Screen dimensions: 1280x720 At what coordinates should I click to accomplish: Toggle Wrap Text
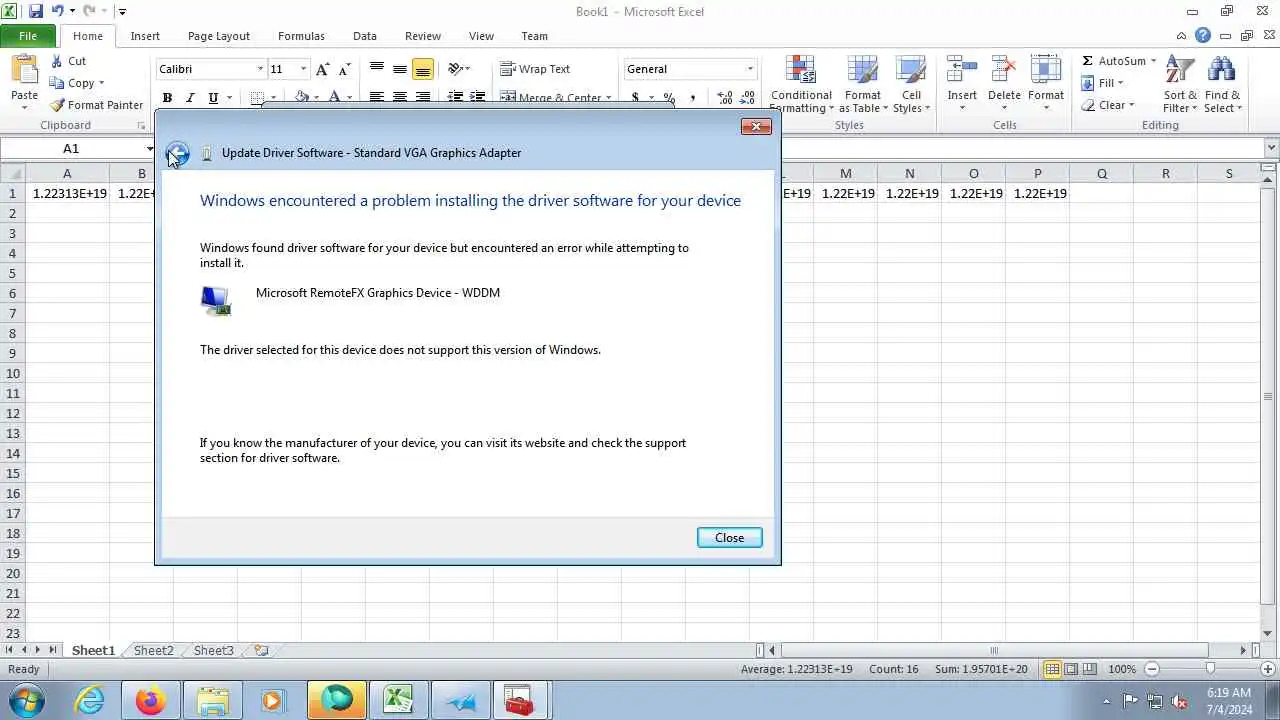(x=535, y=69)
